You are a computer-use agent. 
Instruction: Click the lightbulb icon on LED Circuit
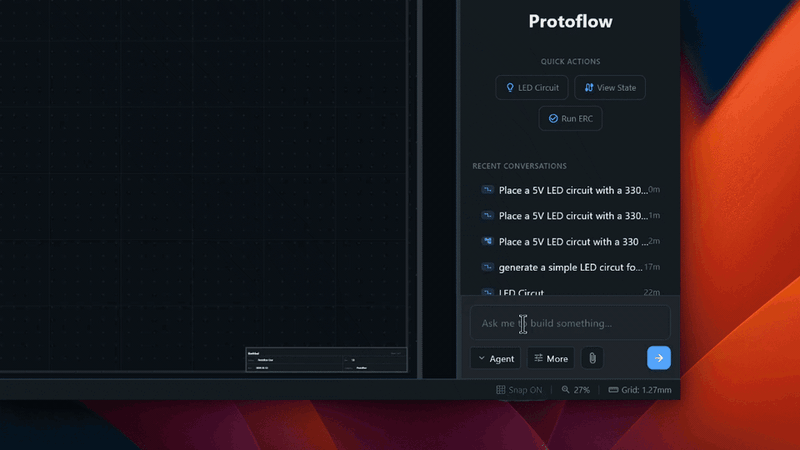pos(510,88)
